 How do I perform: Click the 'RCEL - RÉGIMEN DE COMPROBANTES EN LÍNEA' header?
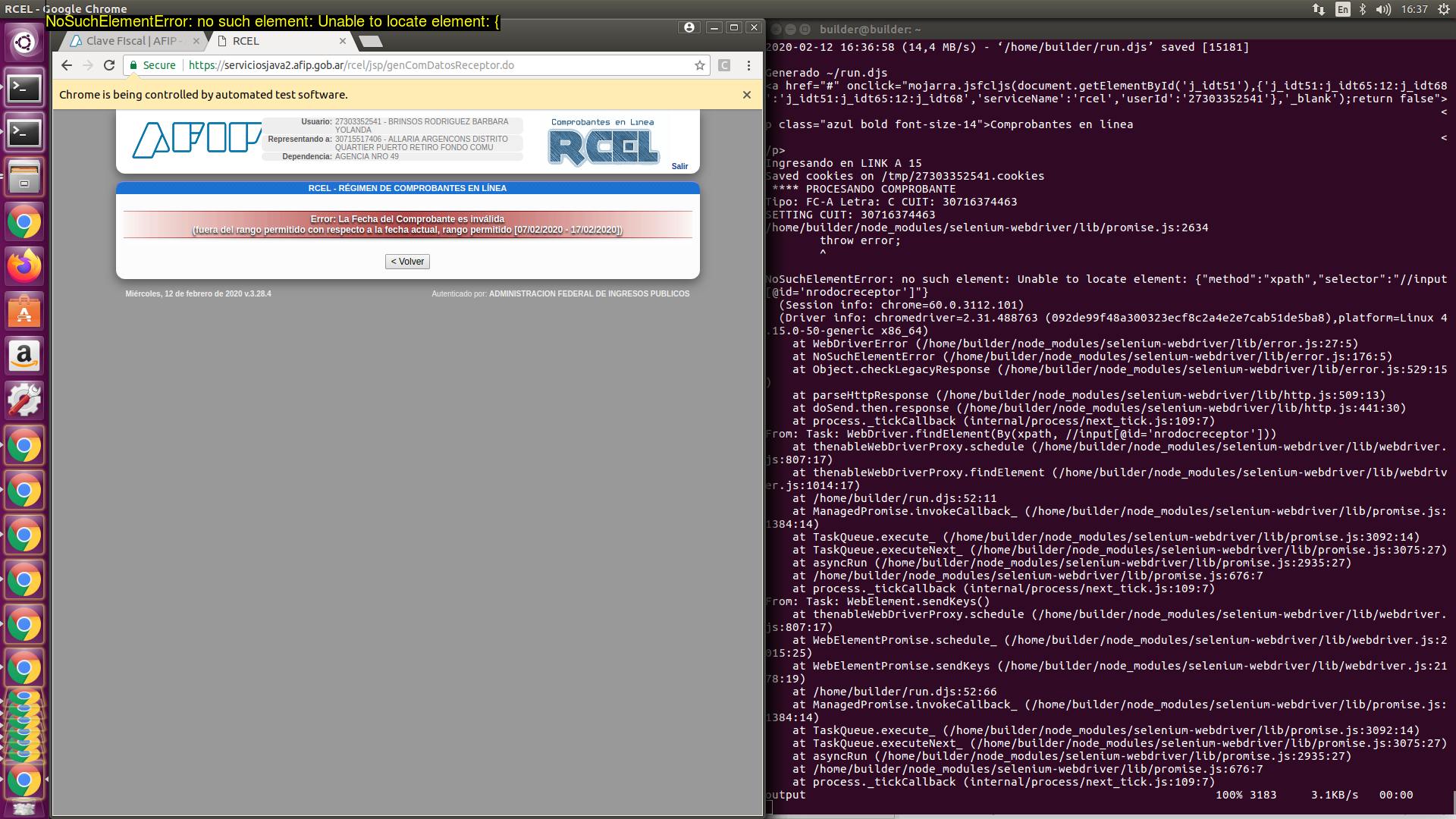(x=407, y=188)
